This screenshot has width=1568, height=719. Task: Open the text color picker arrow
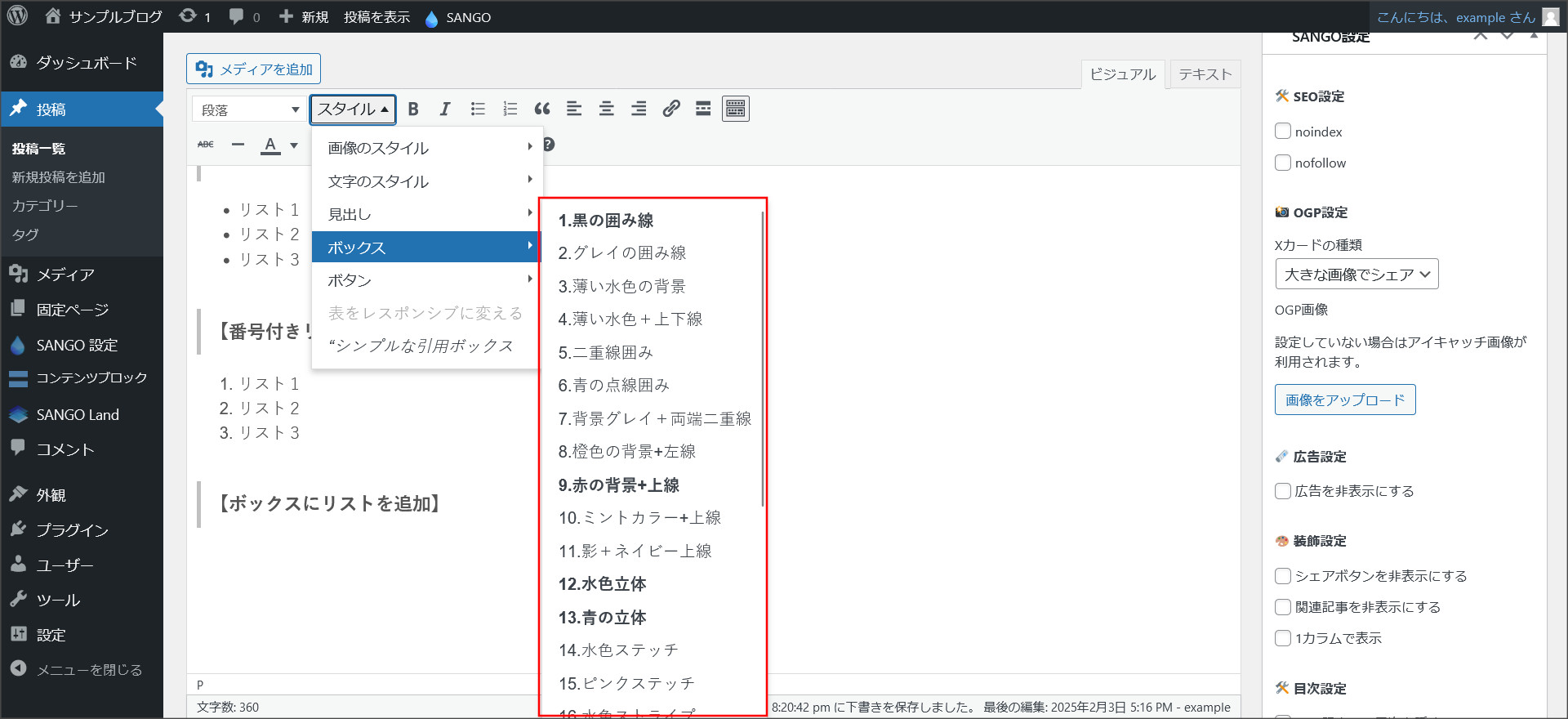click(294, 145)
